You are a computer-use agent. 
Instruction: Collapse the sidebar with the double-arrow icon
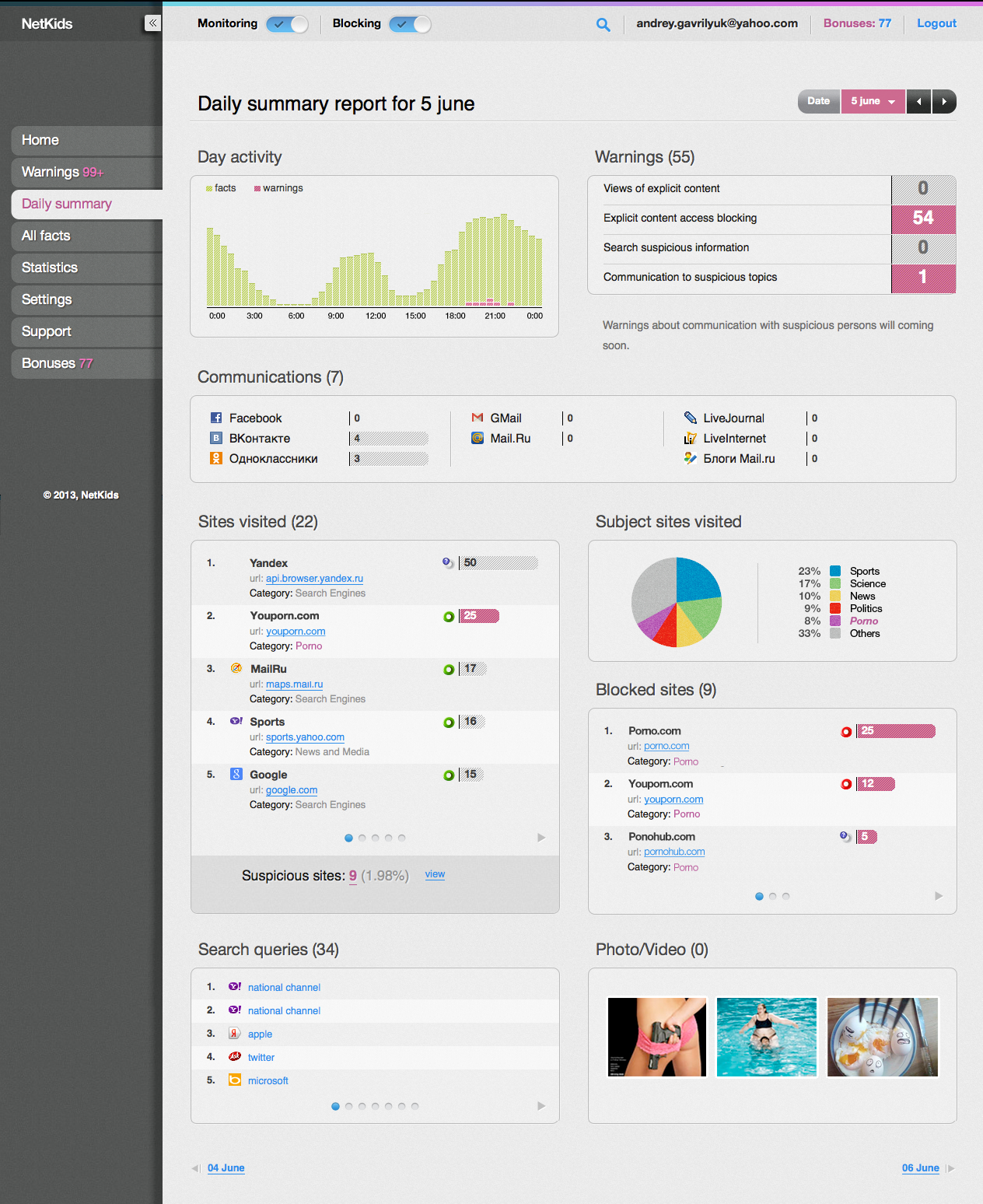[152, 23]
